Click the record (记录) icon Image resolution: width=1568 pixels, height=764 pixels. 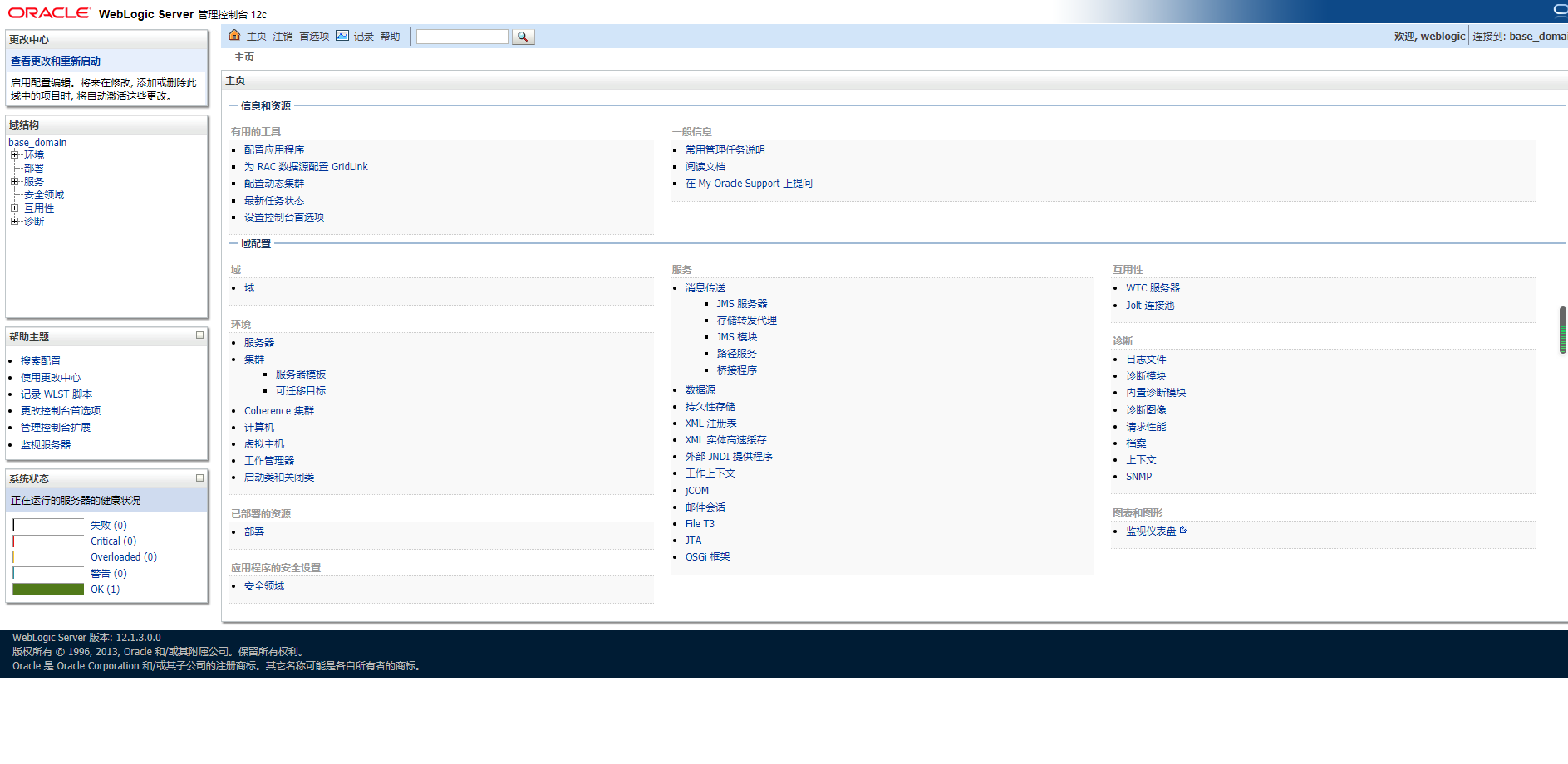click(x=342, y=36)
